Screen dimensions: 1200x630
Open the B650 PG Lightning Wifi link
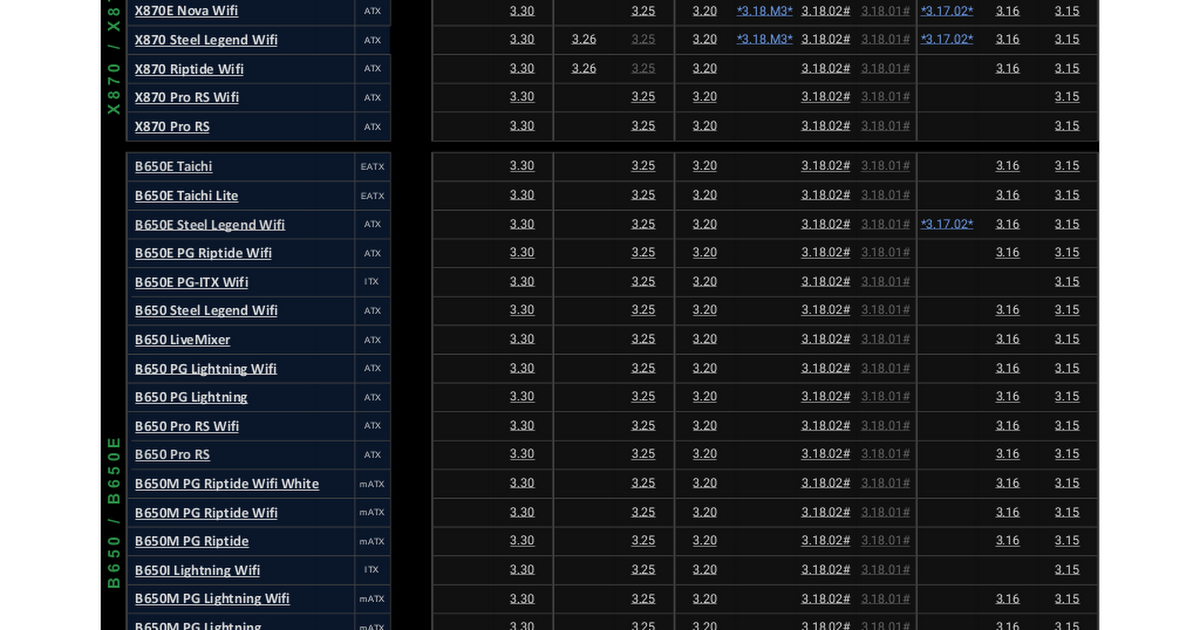[206, 369]
